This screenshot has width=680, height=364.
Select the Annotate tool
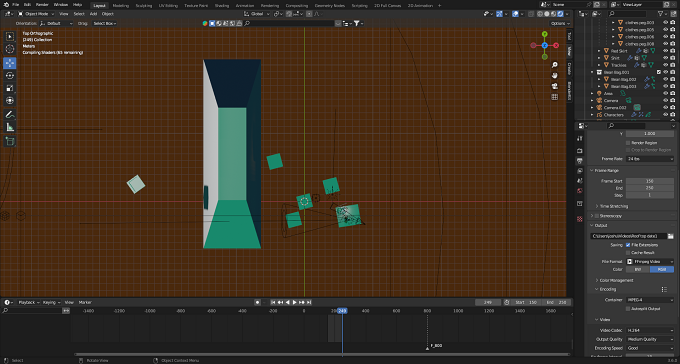[10, 115]
